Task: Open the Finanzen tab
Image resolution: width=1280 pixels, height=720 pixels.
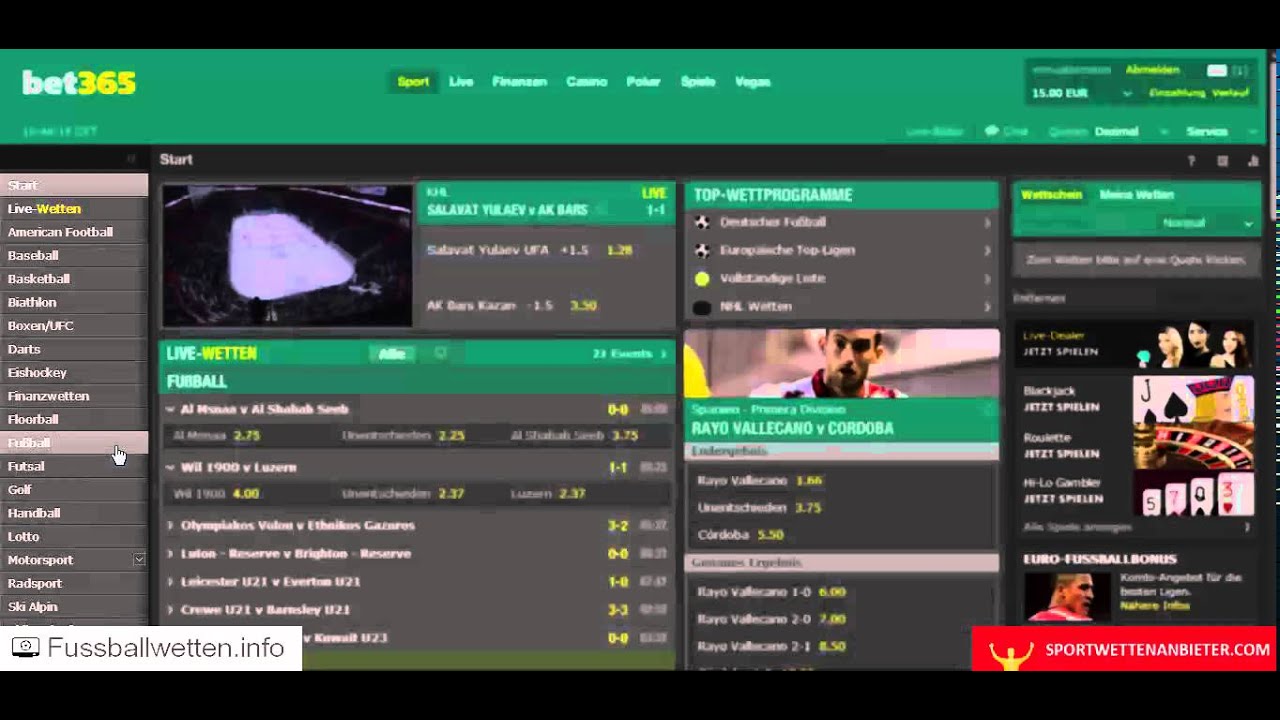Action: 519,82
